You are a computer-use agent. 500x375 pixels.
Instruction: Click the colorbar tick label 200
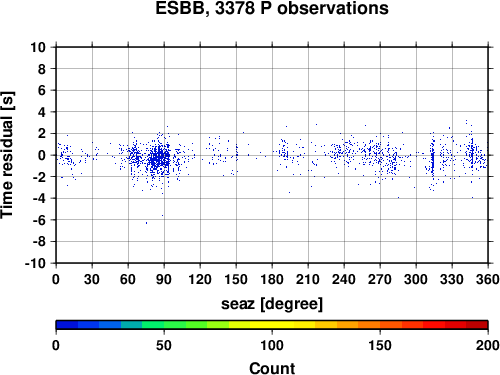tap(488, 345)
